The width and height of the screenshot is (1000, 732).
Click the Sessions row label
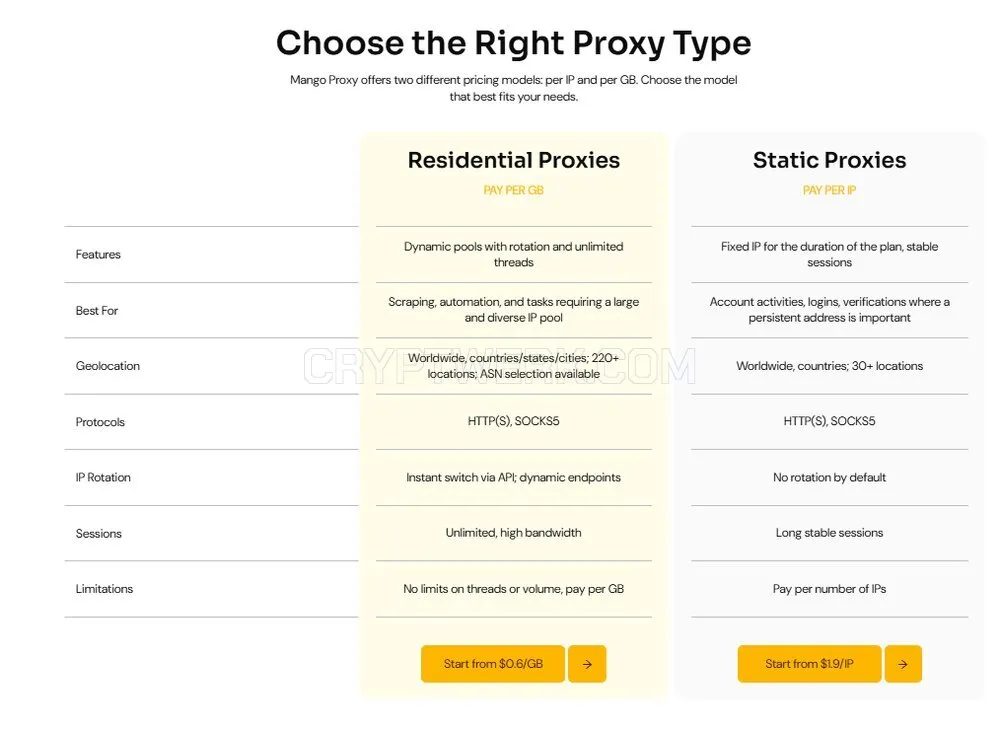click(x=98, y=534)
